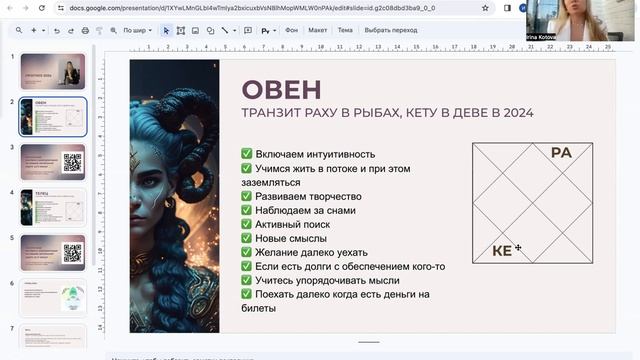Click the redo arrow icon
Image resolution: width=640 pixels, height=360 pixels.
pyautogui.click(x=71, y=31)
